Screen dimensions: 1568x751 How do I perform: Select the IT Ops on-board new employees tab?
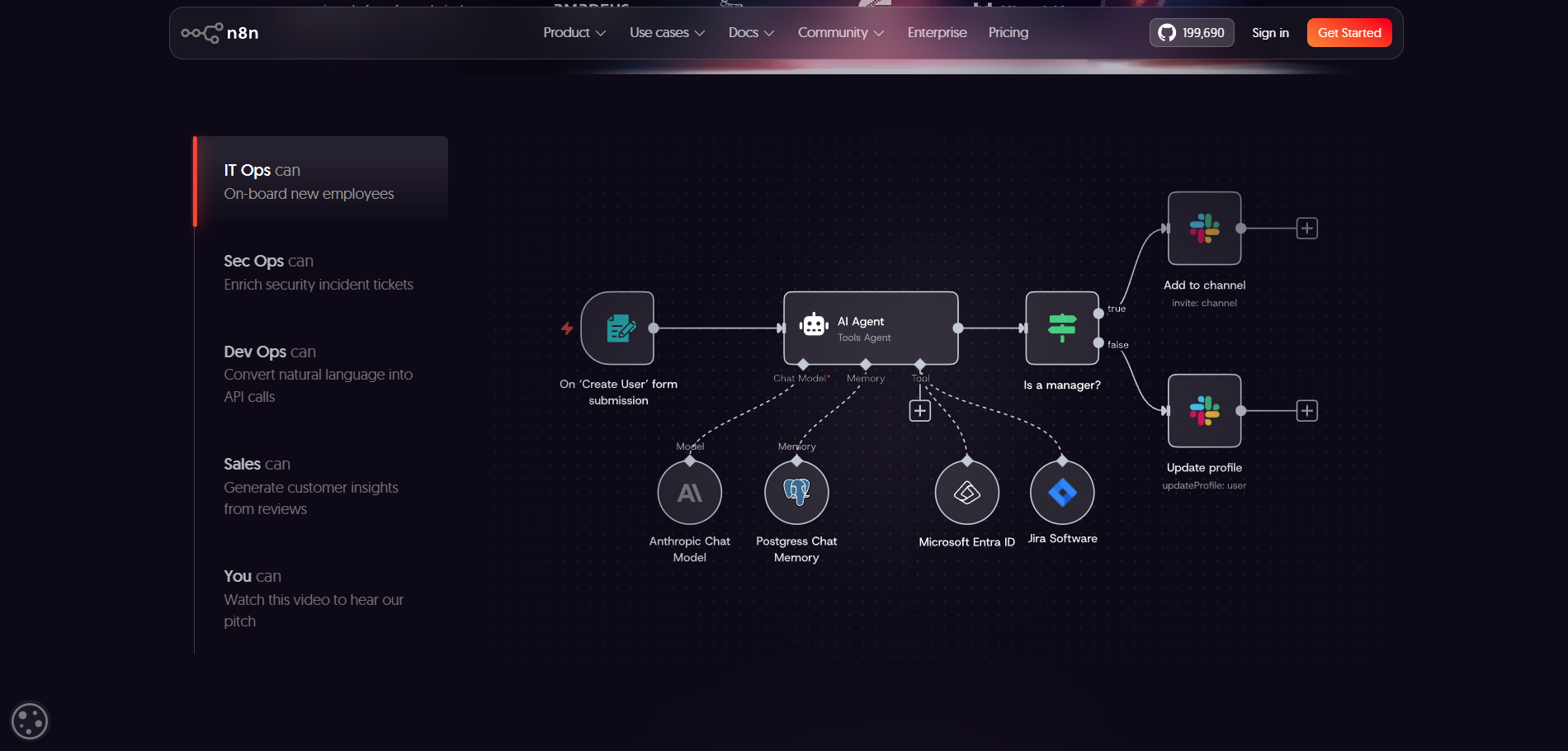coord(321,182)
